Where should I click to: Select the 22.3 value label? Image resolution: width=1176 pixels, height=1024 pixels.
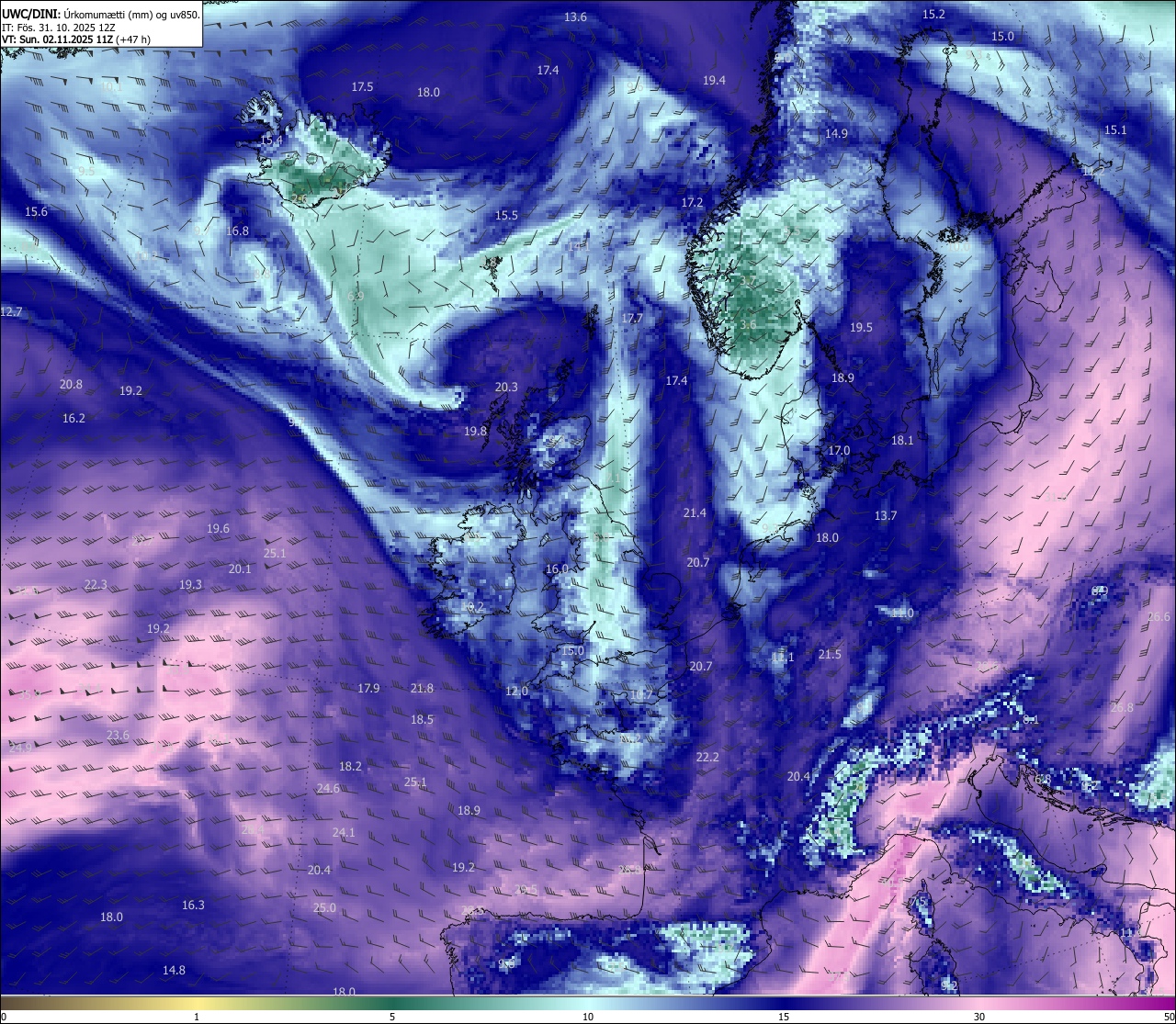point(95,585)
